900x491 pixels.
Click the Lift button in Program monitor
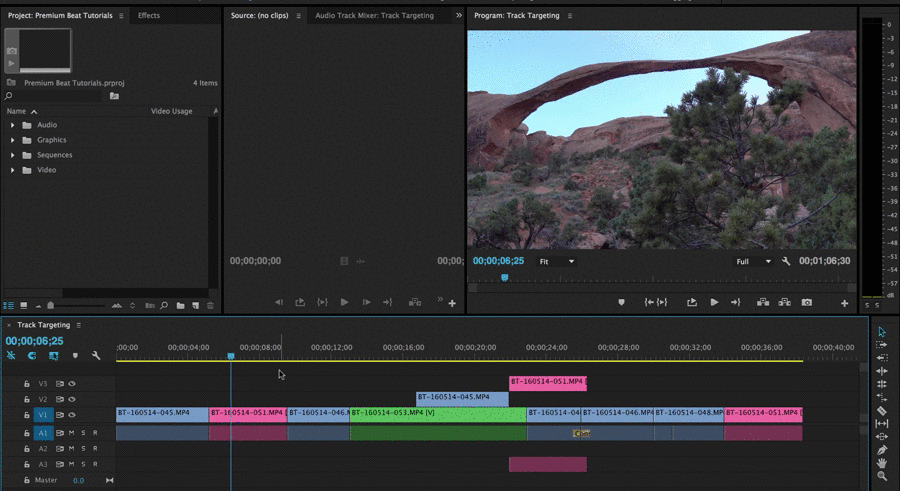[762, 302]
